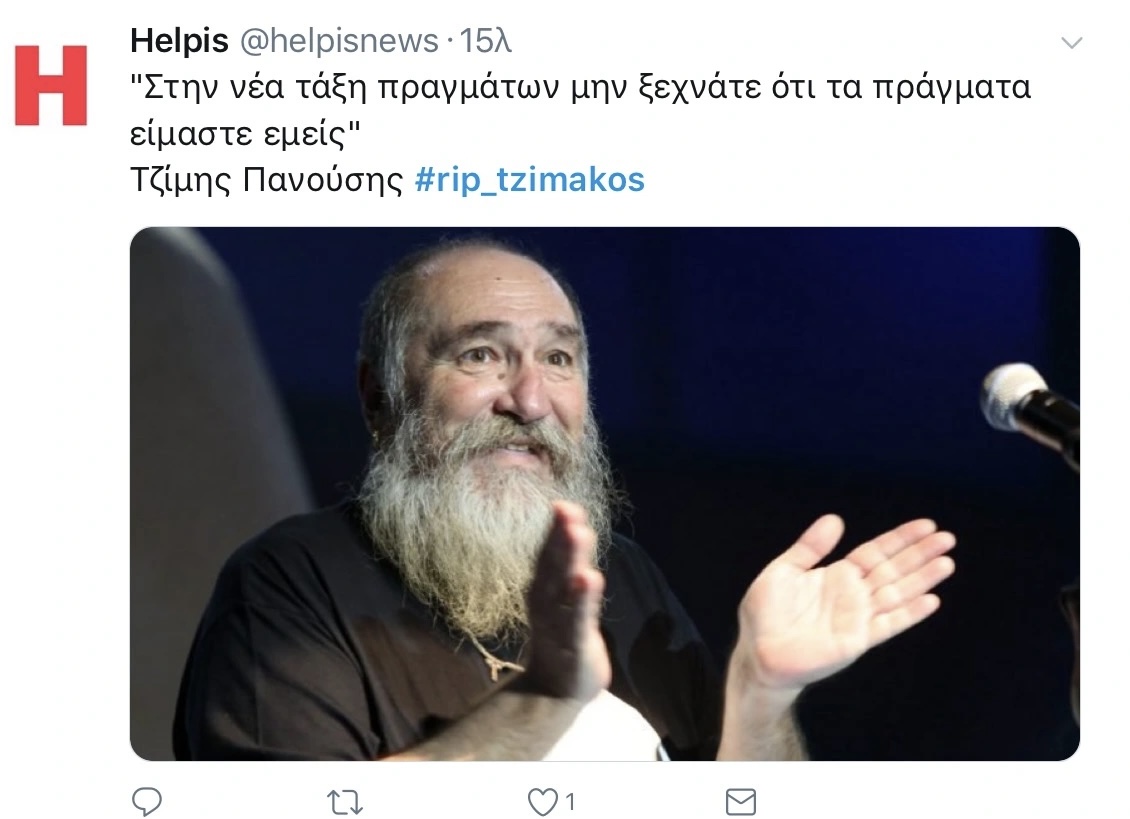Click the tweet line "είμαστε εμείς"
This screenshot has height=819, width=1130.
pyautogui.click(x=245, y=134)
